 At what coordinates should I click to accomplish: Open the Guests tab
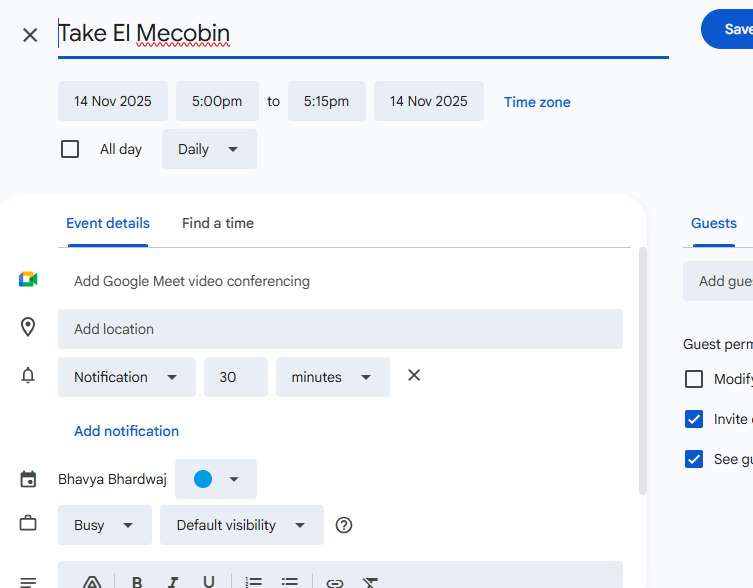[714, 223]
